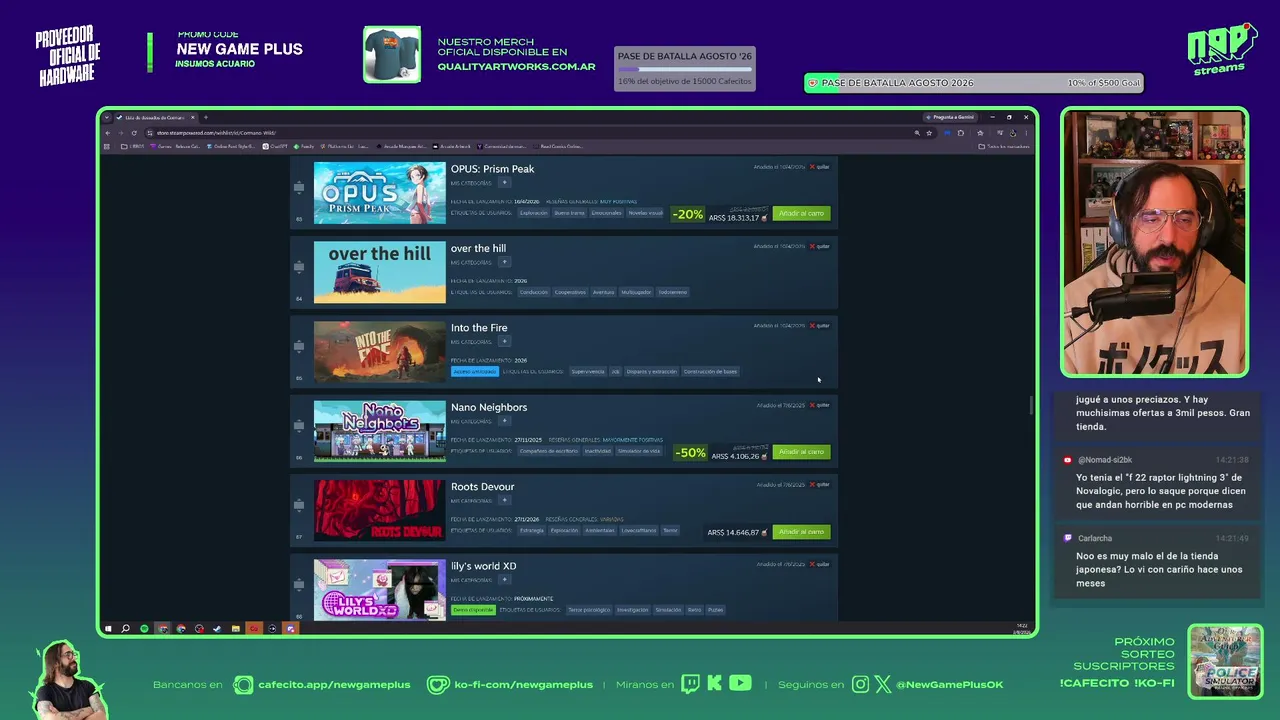Add Nano Neighbors to cart
The image size is (1280, 720).
point(801,452)
